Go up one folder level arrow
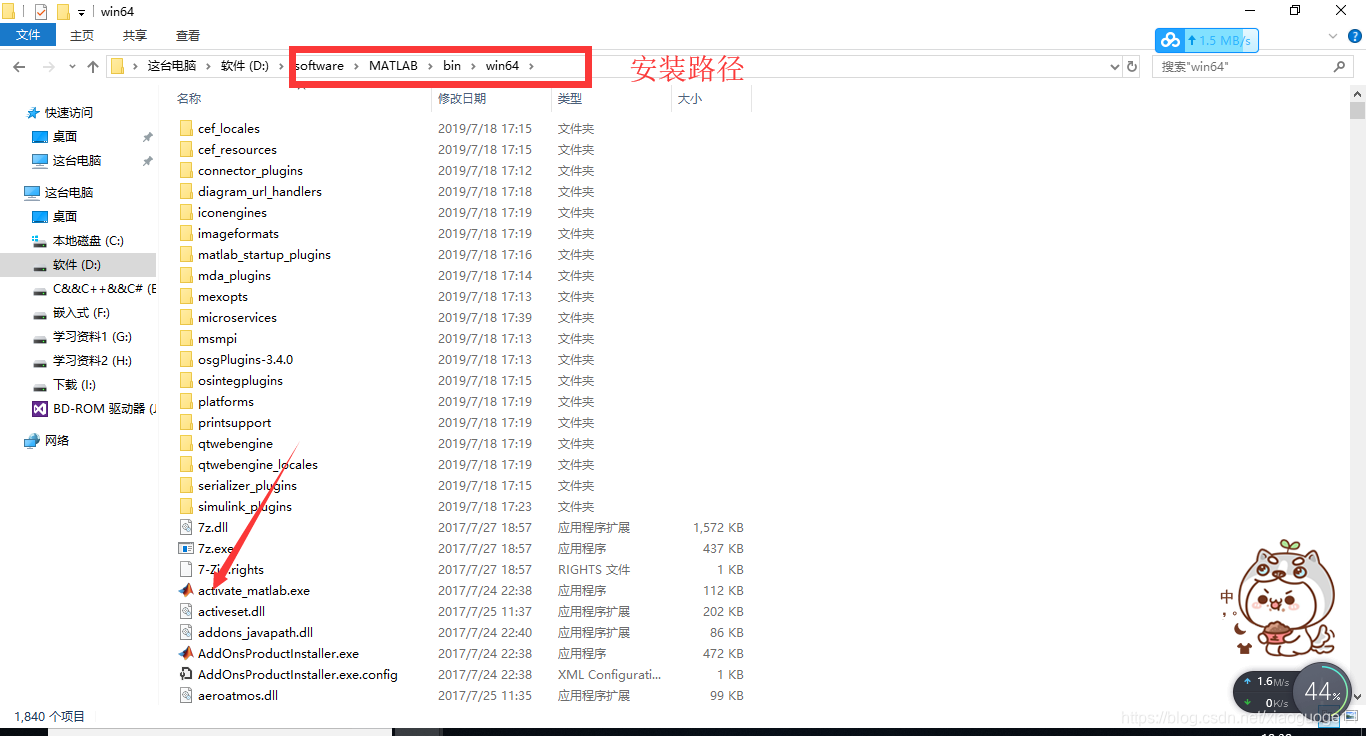 point(93,66)
